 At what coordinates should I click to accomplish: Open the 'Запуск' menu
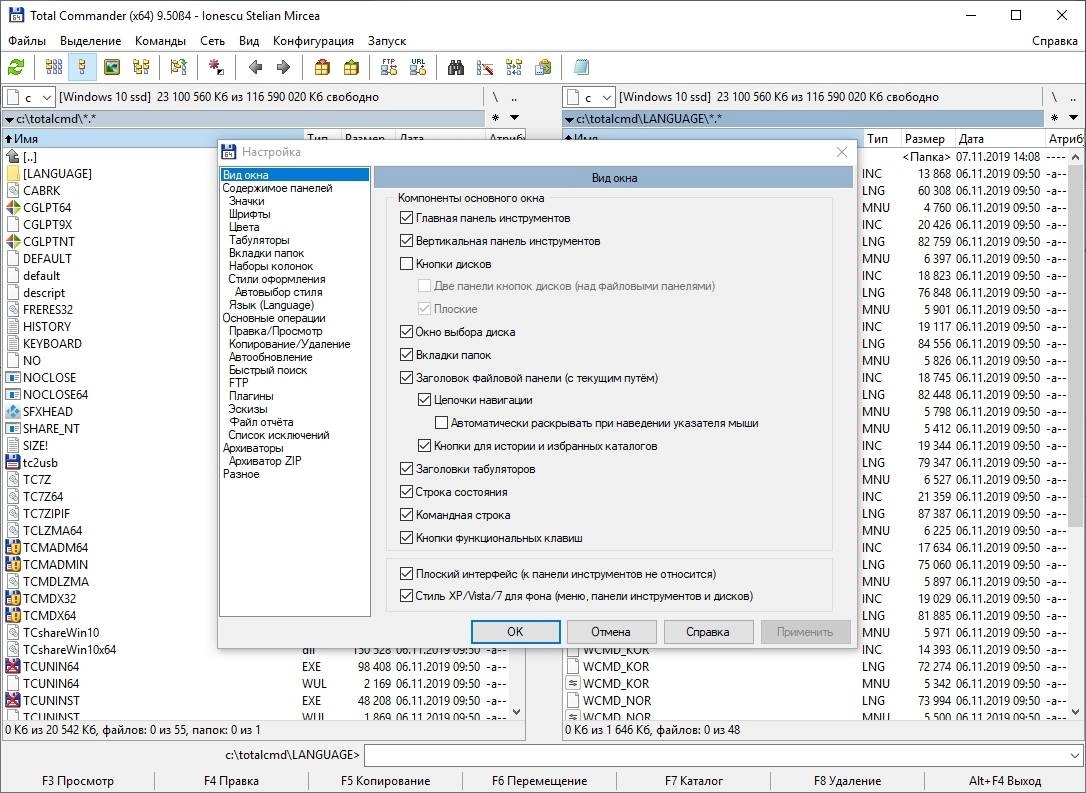386,41
